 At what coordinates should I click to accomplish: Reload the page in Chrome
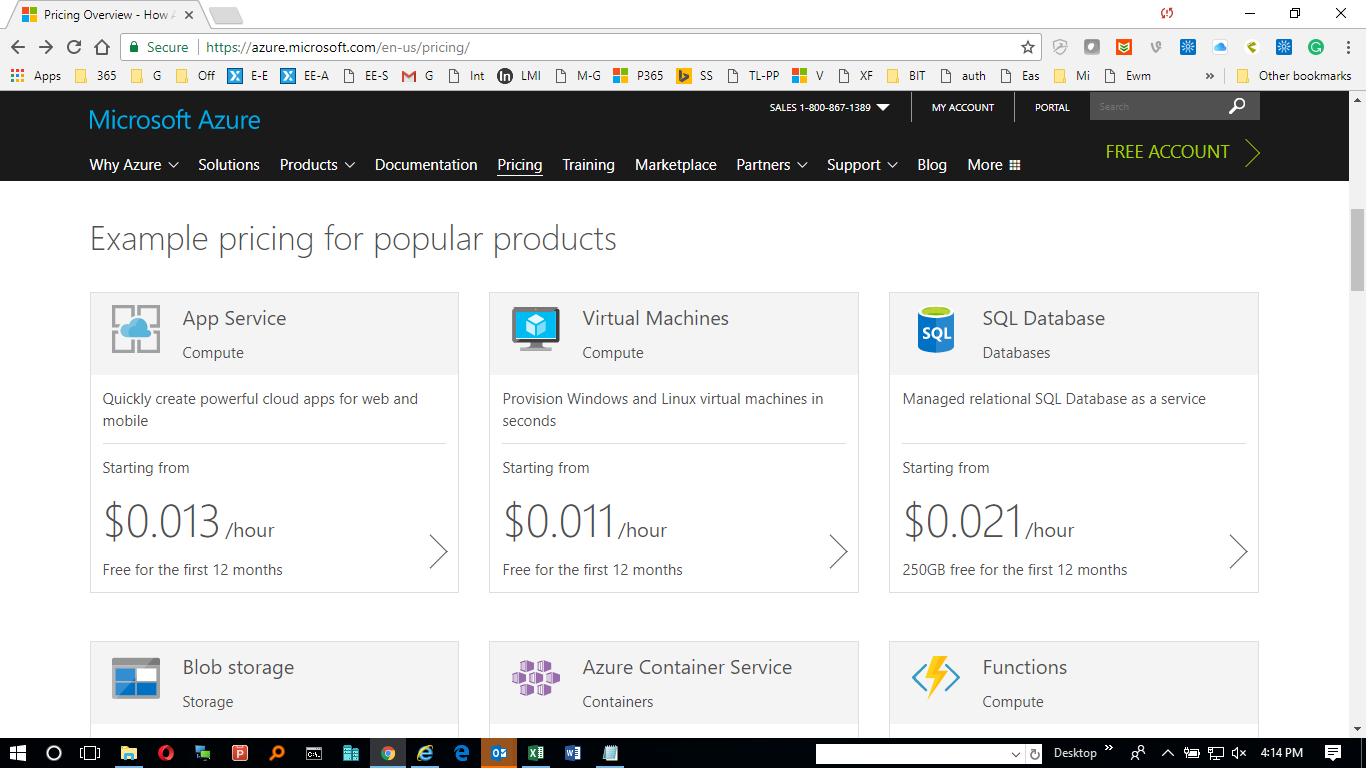coord(74,47)
